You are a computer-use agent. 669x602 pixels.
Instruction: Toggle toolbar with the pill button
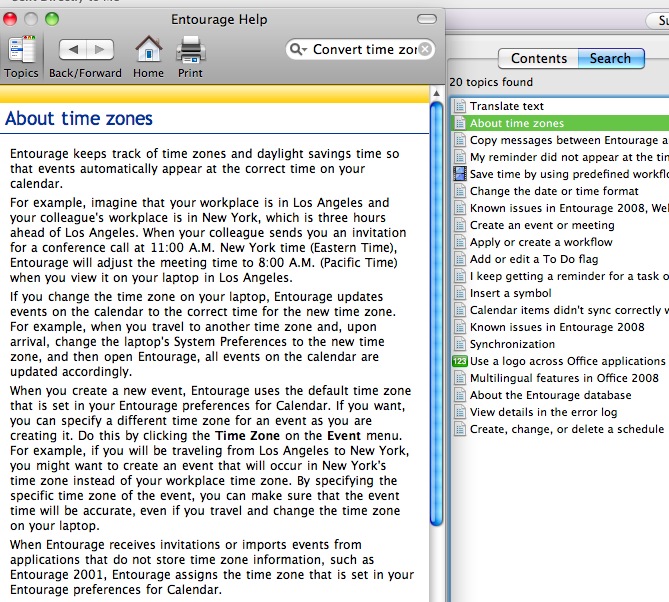[427, 19]
